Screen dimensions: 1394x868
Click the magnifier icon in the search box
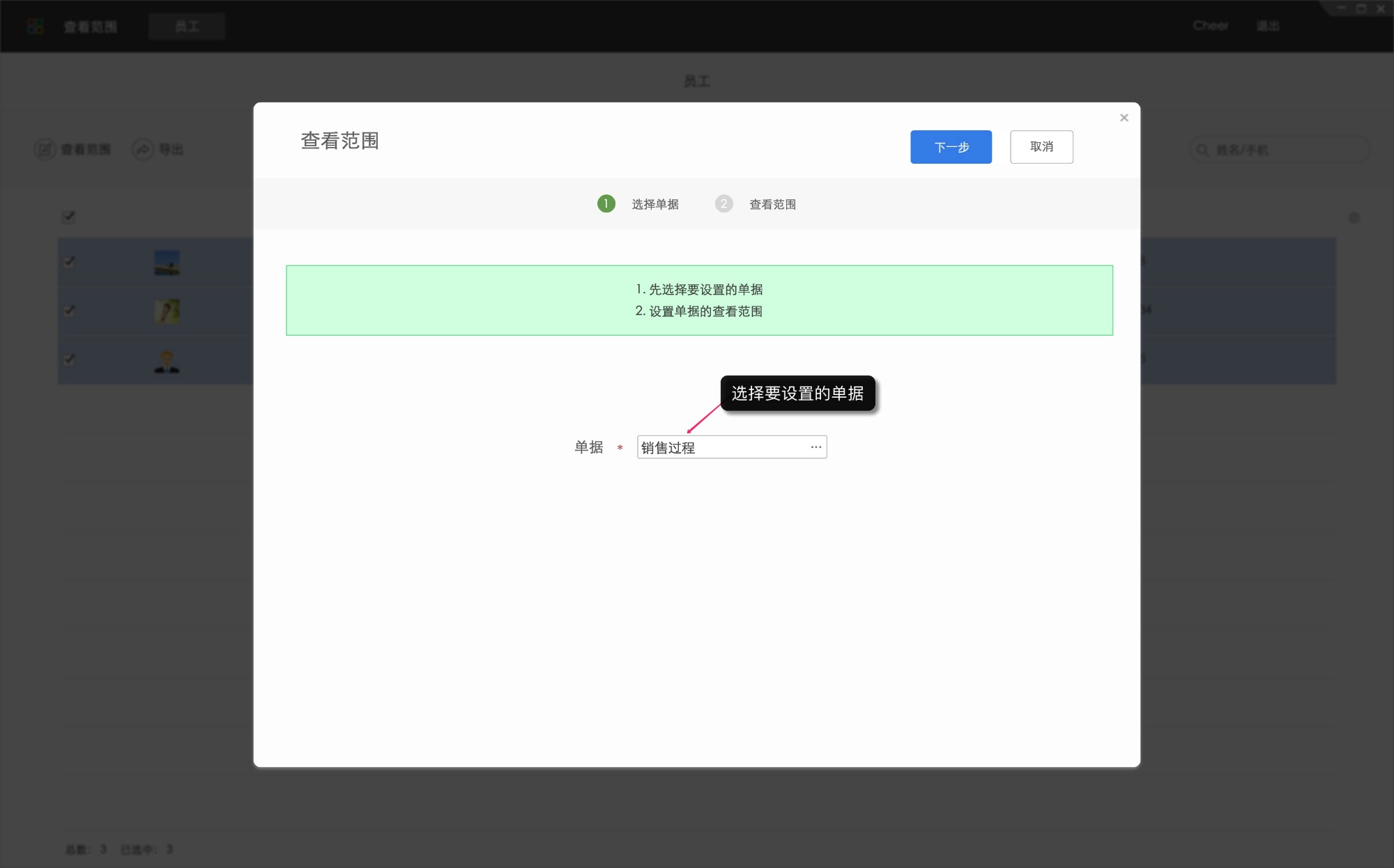pos(1202,149)
